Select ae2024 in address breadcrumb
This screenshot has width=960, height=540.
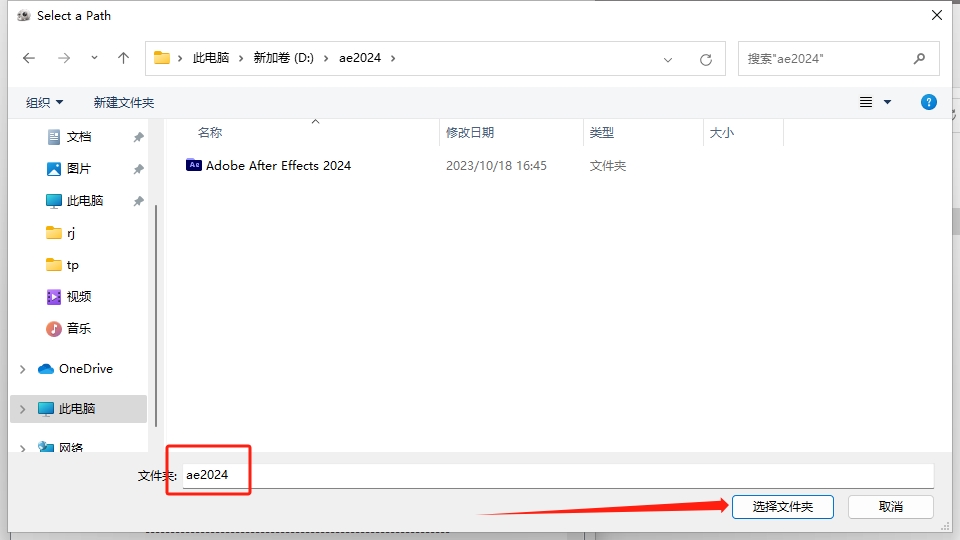(360, 58)
